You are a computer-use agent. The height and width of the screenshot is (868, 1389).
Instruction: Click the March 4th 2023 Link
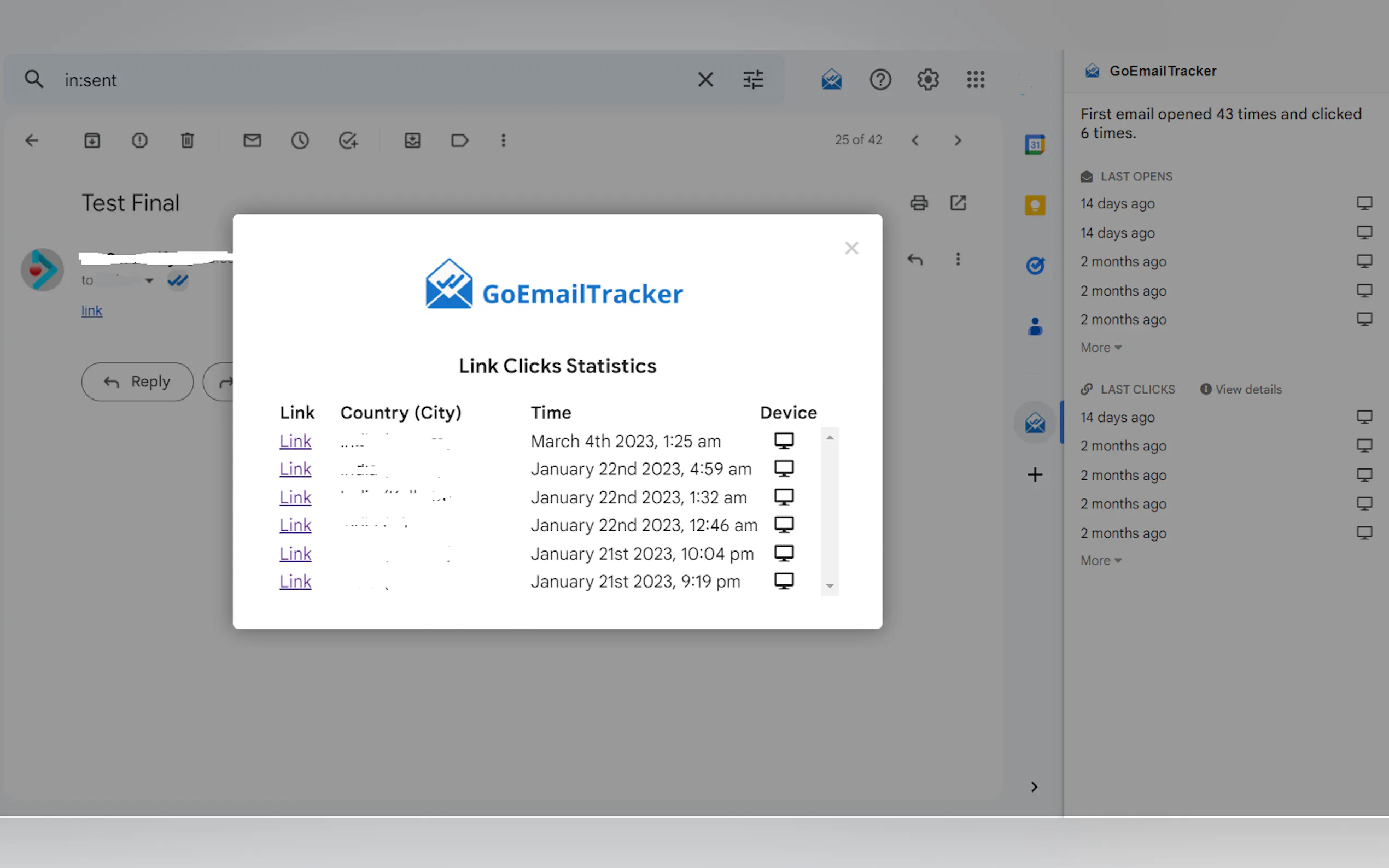(295, 441)
